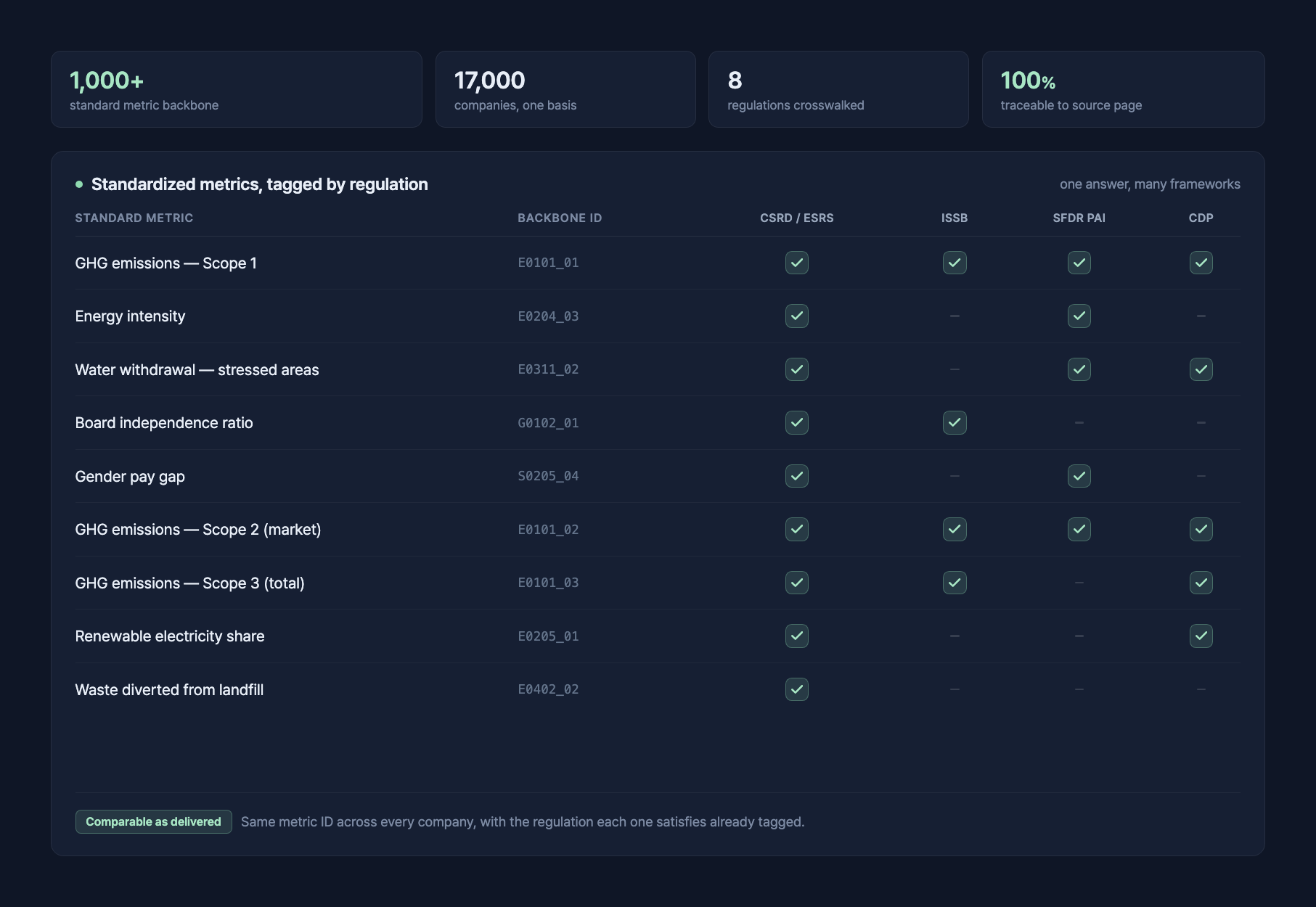
Task: Click the CSRD / ESRS column header
Action: (x=797, y=218)
